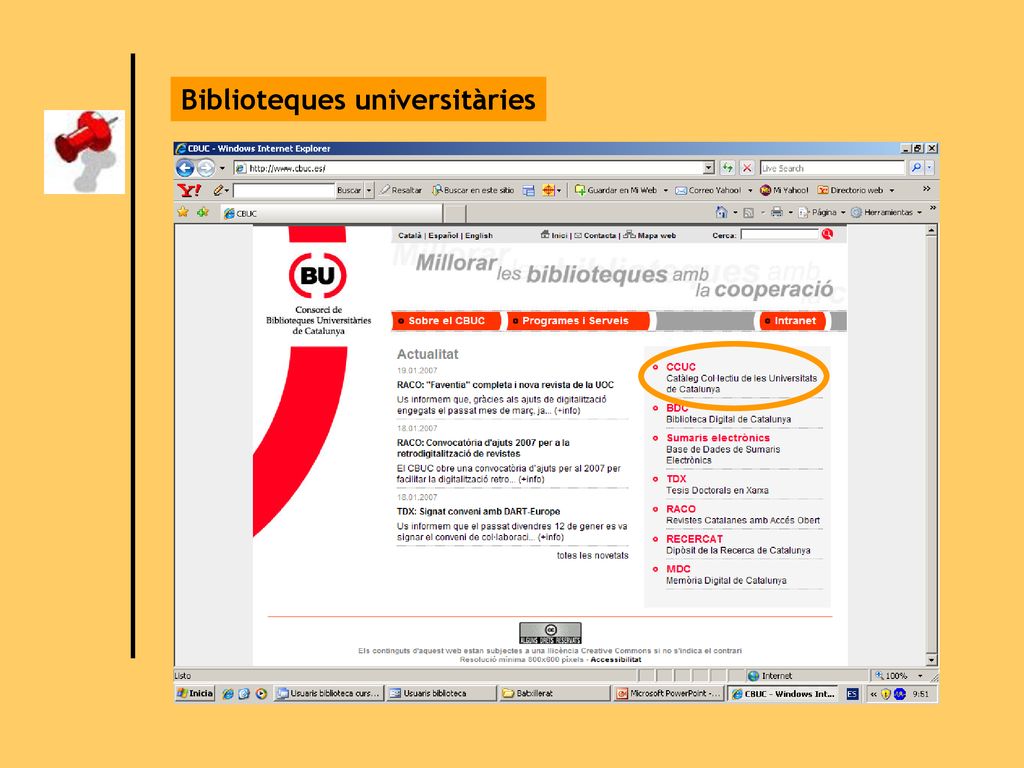Open the Accessibilitat footer link
The image size is (1024, 768).
pyautogui.click(x=616, y=660)
